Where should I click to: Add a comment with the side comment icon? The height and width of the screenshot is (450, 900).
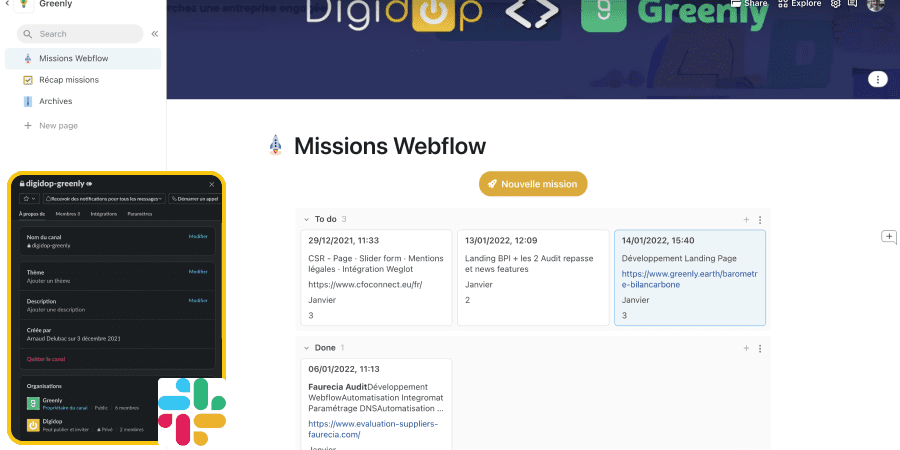[889, 237]
